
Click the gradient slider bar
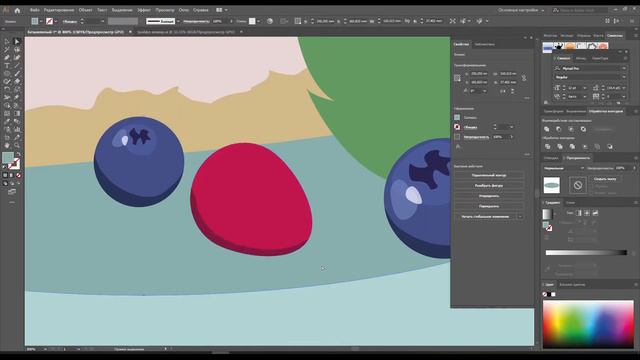586,253
